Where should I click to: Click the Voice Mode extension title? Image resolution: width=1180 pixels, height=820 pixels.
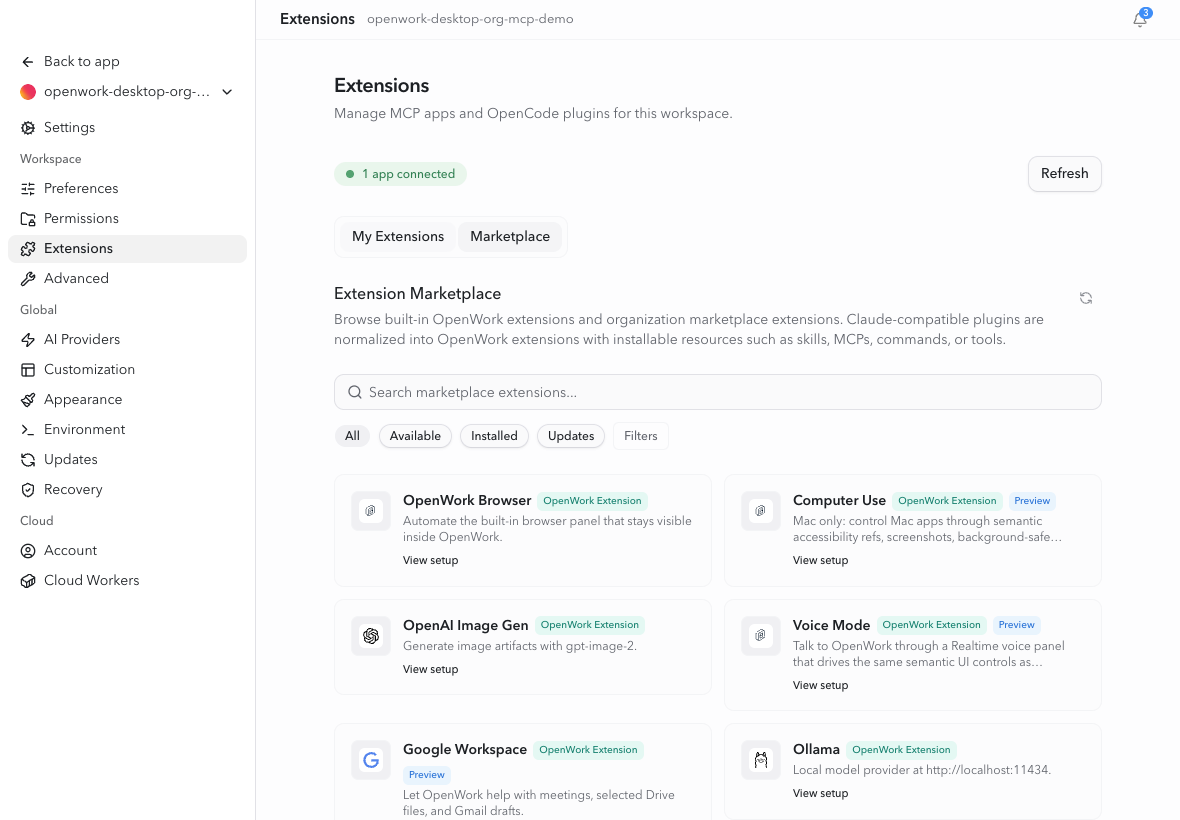click(831, 625)
